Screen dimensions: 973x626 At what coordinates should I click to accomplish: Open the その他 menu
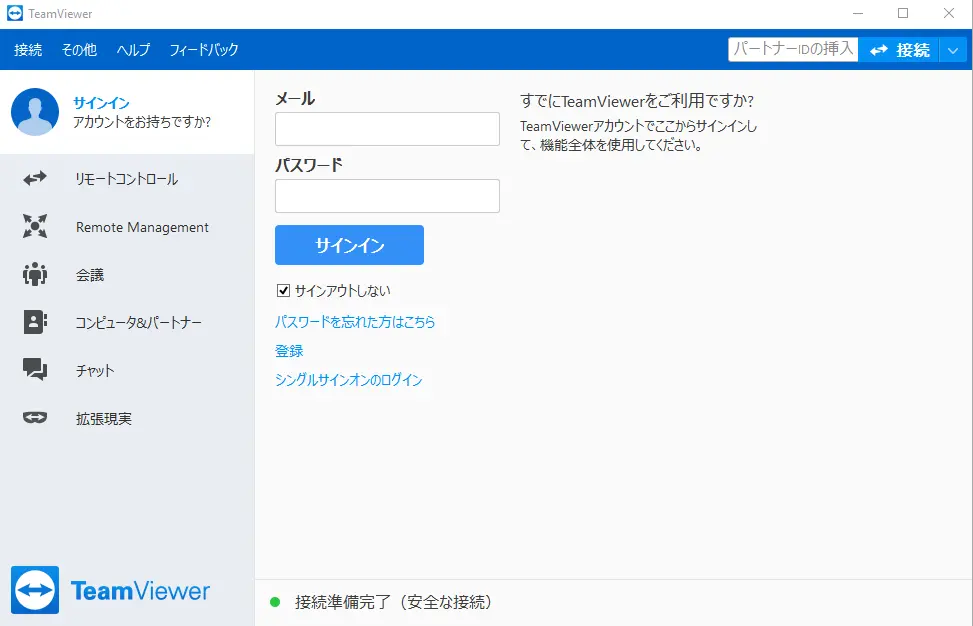coord(79,50)
